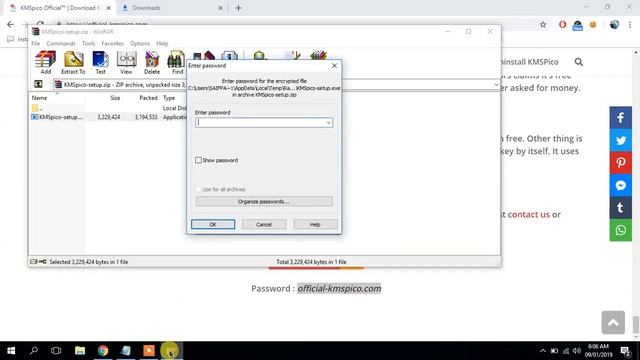The height and width of the screenshot is (360, 640).
Task: Close the Downloads tab in Chrome
Action: (220, 8)
